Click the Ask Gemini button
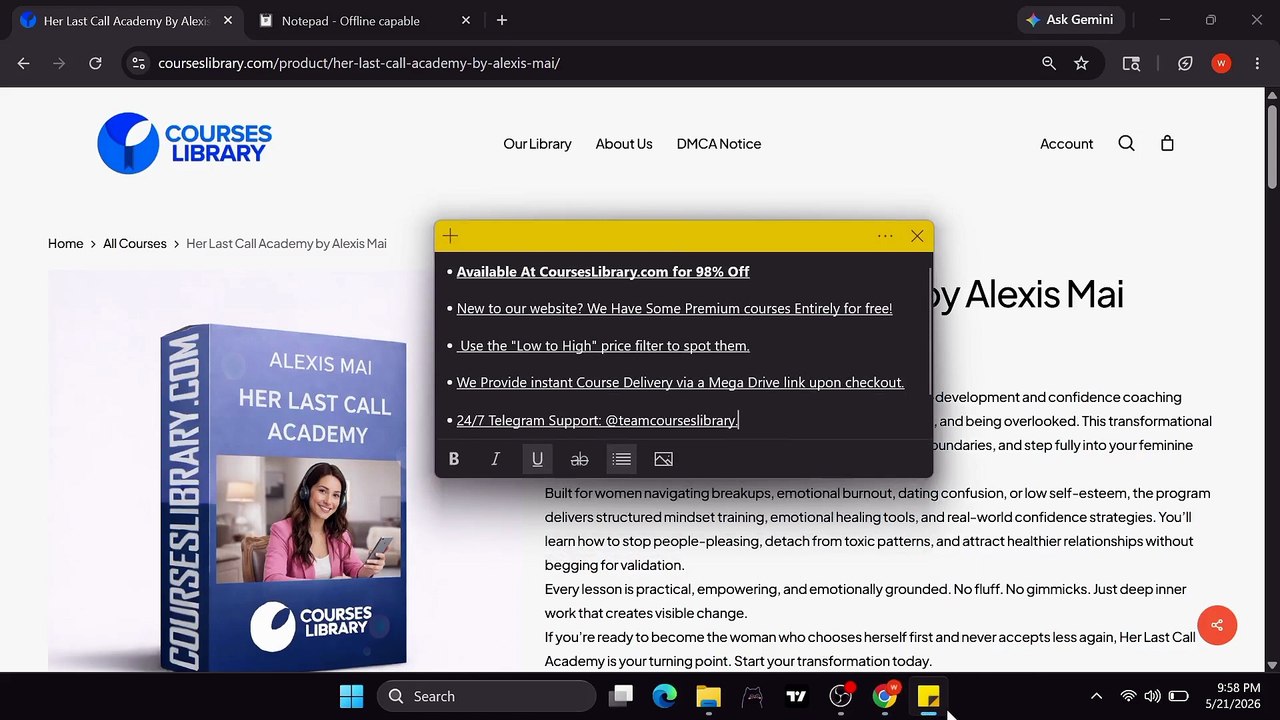 click(x=1071, y=20)
